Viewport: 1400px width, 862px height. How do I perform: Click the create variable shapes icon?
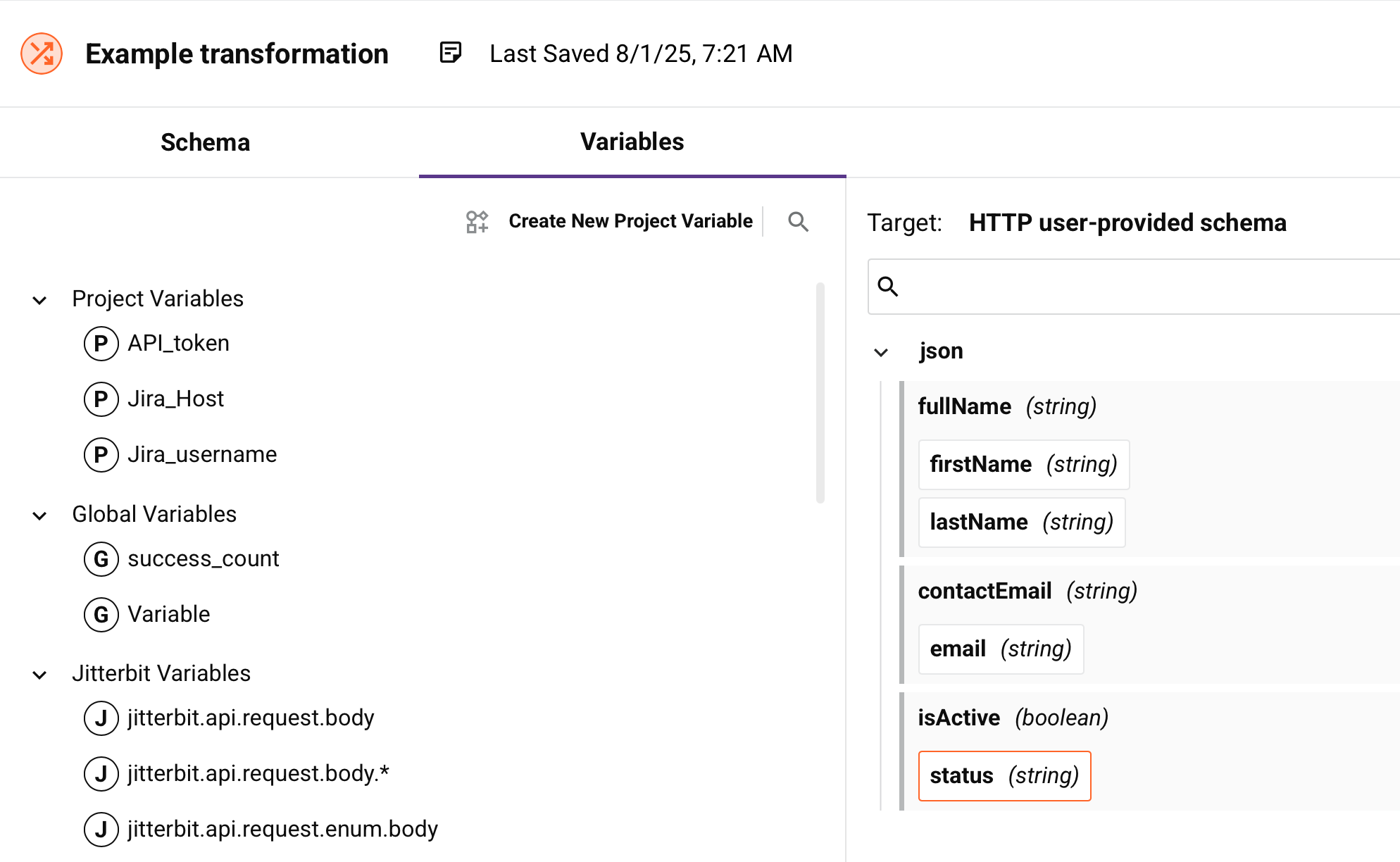[x=477, y=222]
